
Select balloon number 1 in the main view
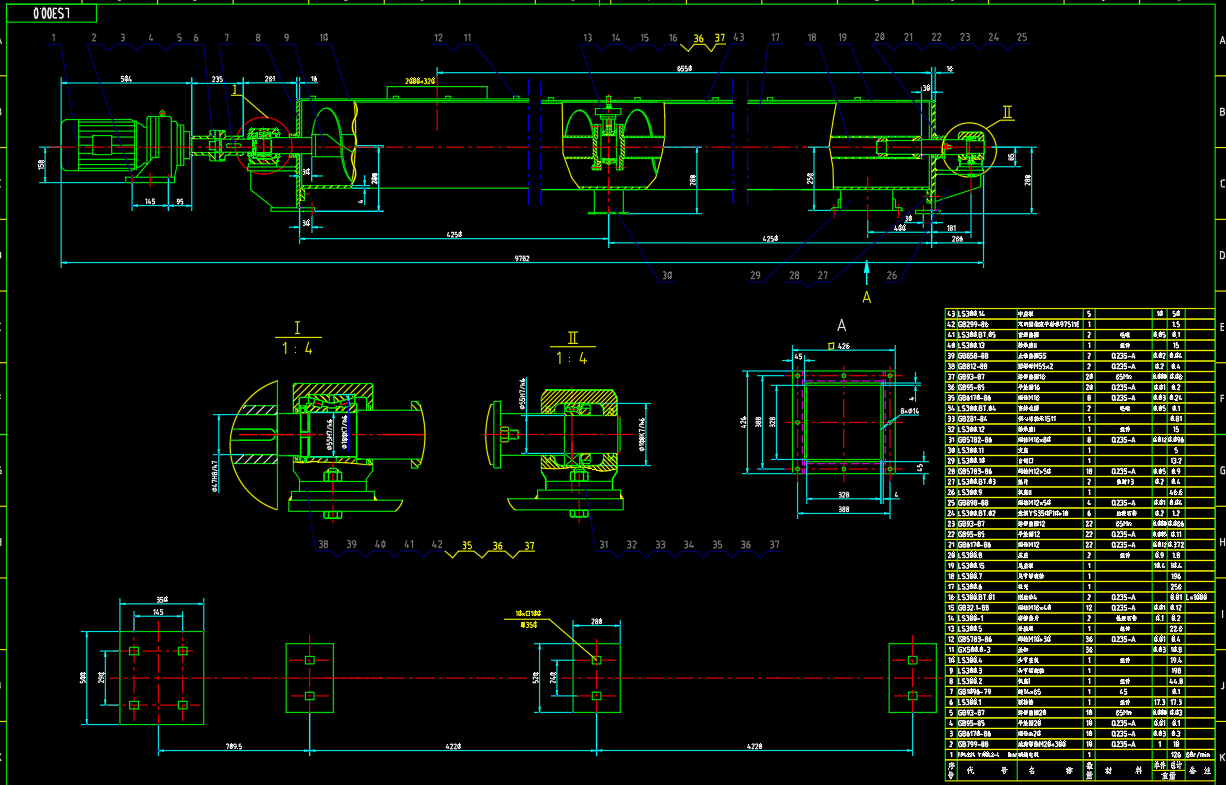(x=54, y=38)
